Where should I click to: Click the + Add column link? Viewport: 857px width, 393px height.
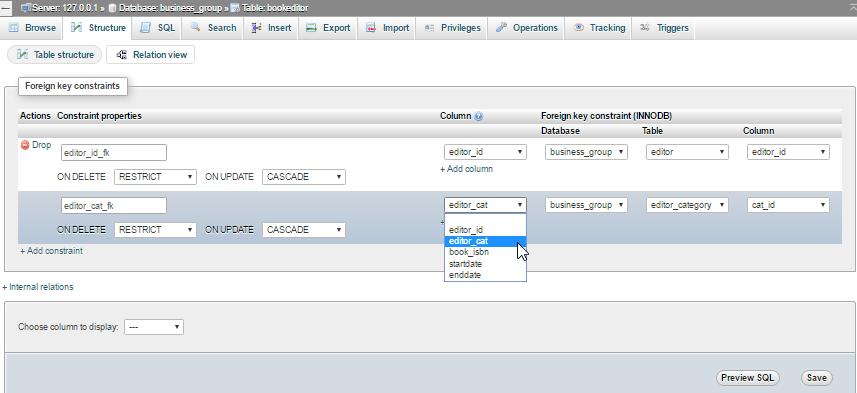click(x=466, y=169)
